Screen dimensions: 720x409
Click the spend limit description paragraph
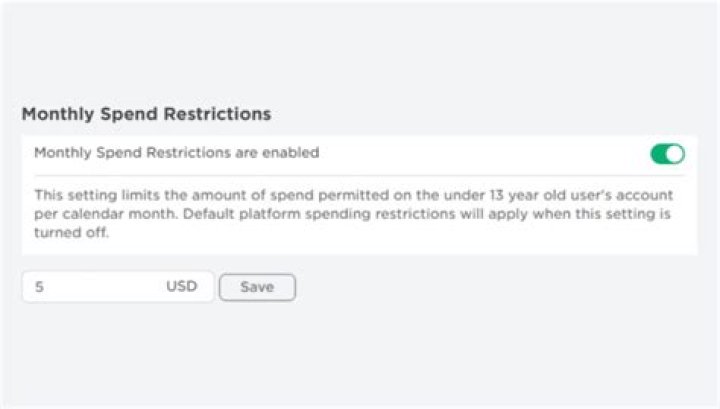click(352, 213)
